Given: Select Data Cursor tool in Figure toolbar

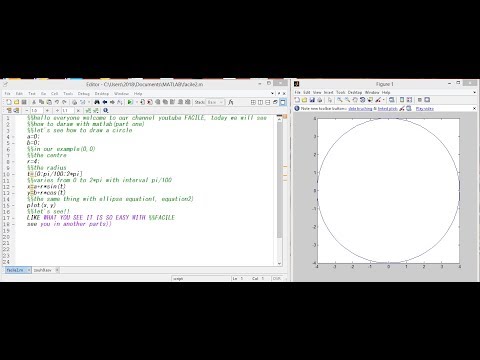Looking at the screenshot, I should [x=370, y=100].
